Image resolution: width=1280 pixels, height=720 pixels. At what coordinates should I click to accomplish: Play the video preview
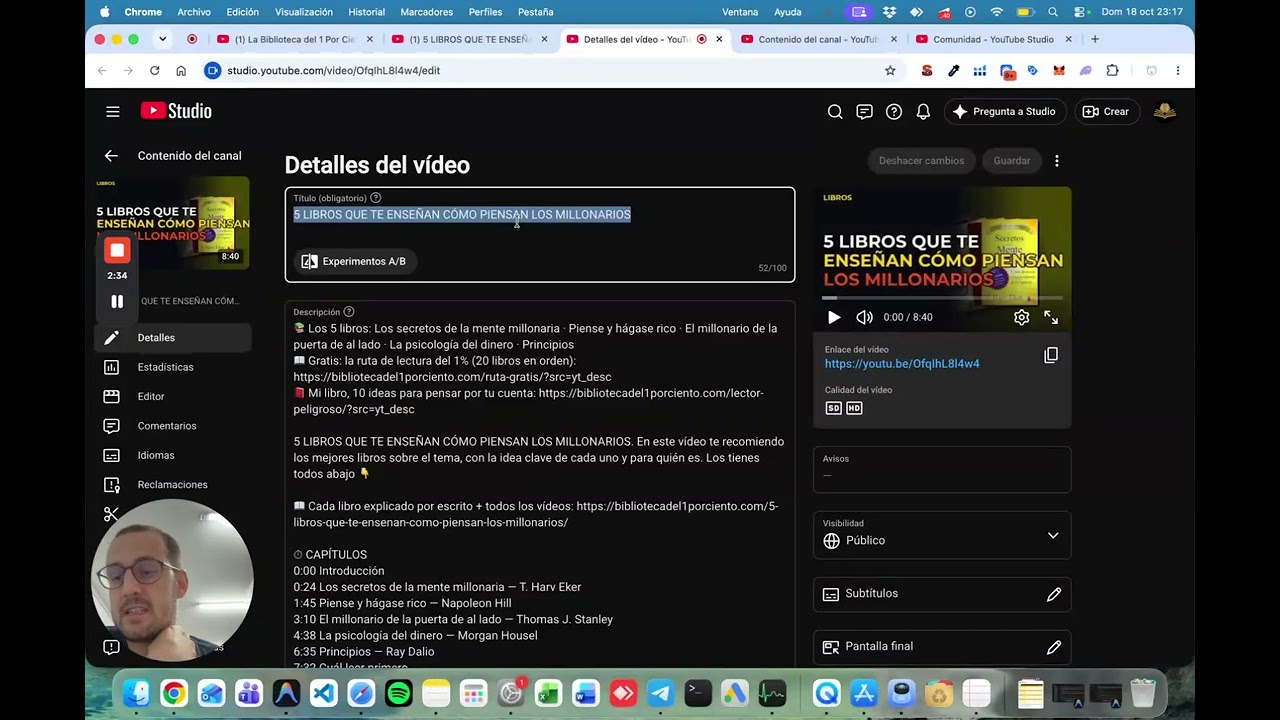click(834, 317)
